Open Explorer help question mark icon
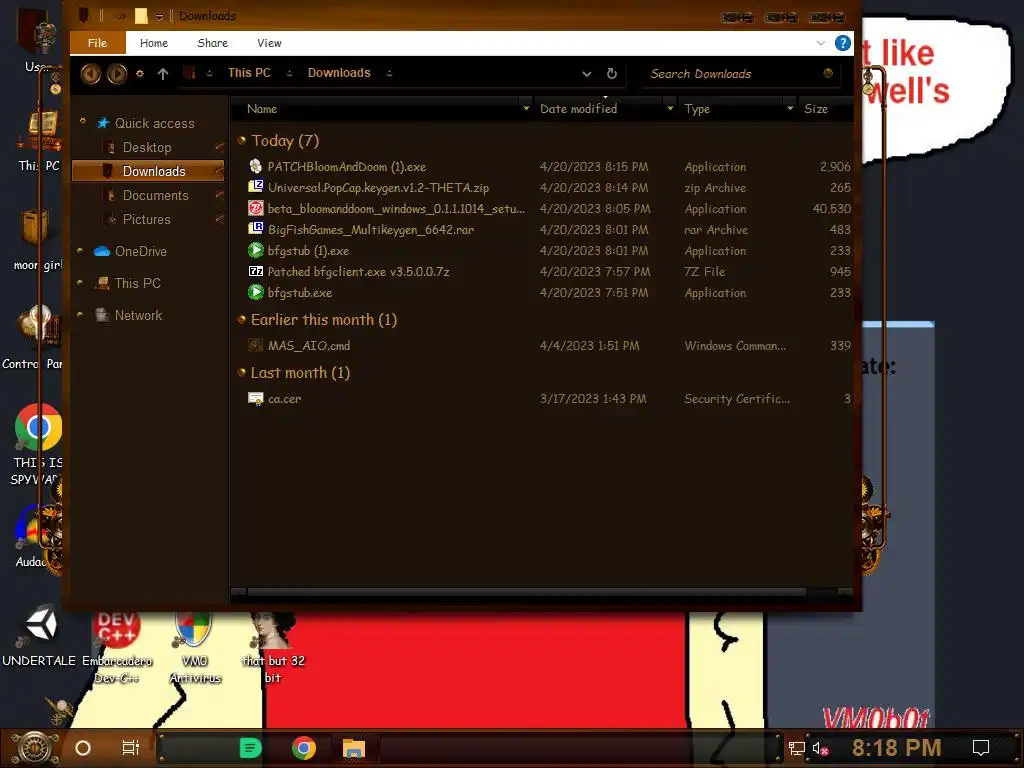Screen dimensions: 1024x768 click(842, 43)
